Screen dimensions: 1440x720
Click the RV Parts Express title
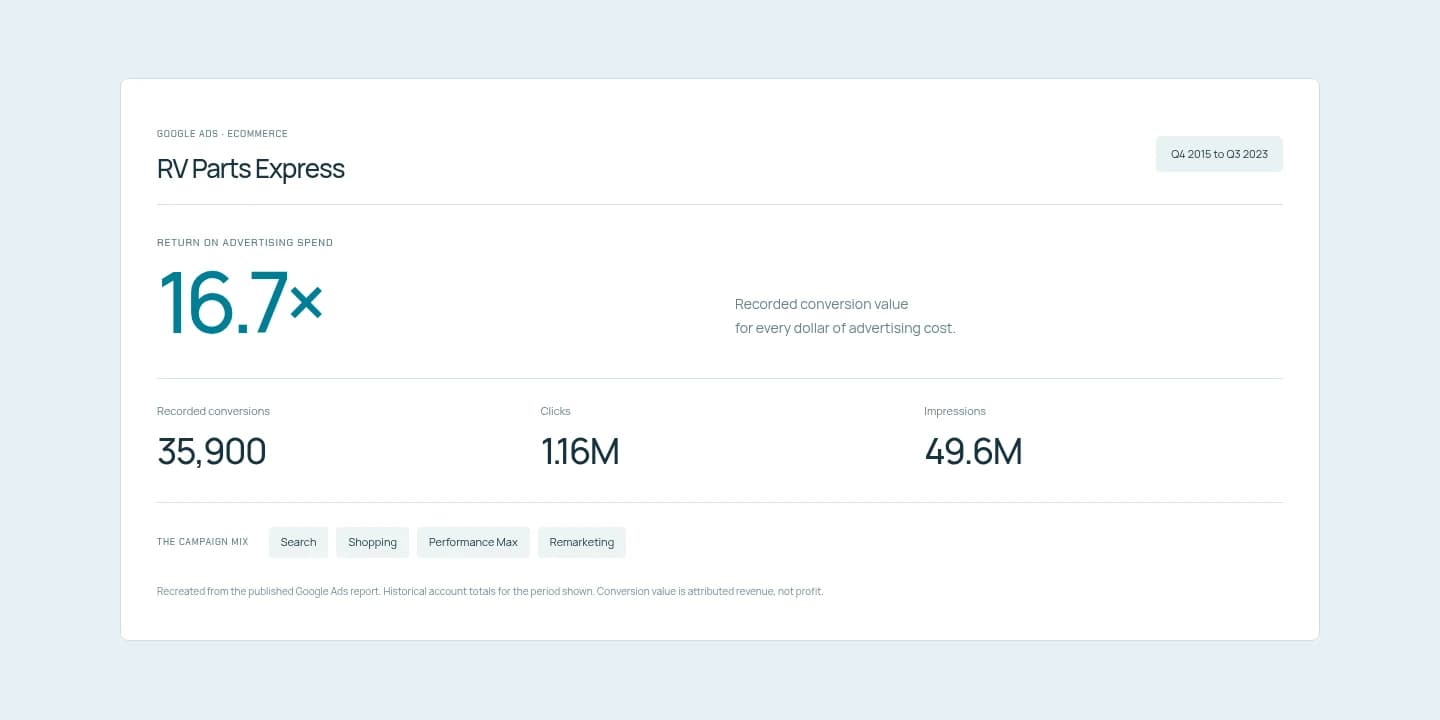click(x=251, y=169)
